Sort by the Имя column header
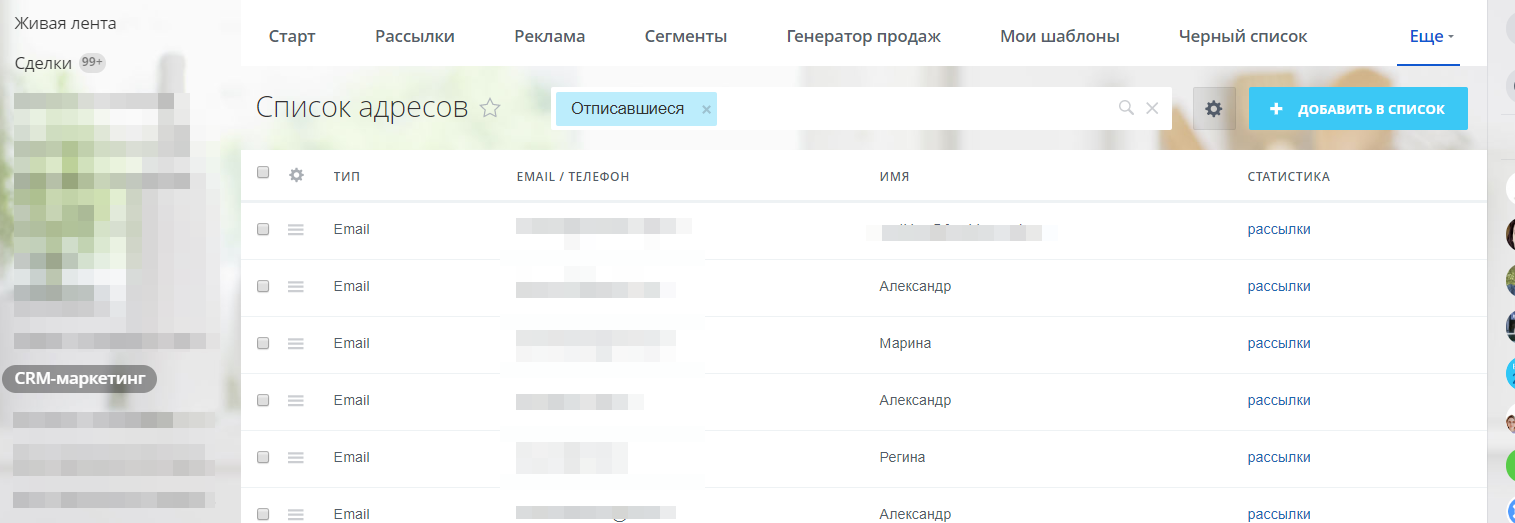This screenshot has width=1515, height=523. 894,176
